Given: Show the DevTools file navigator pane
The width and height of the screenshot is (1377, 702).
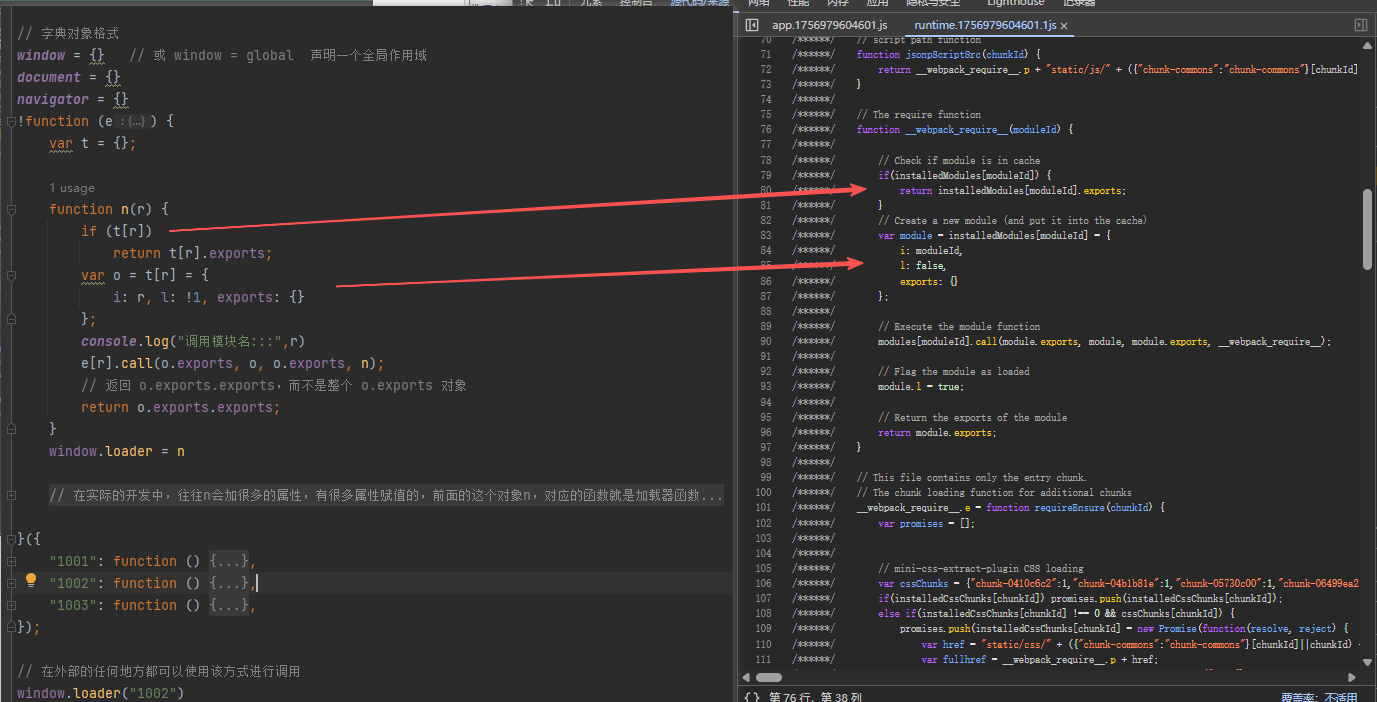Looking at the screenshot, I should point(752,25).
